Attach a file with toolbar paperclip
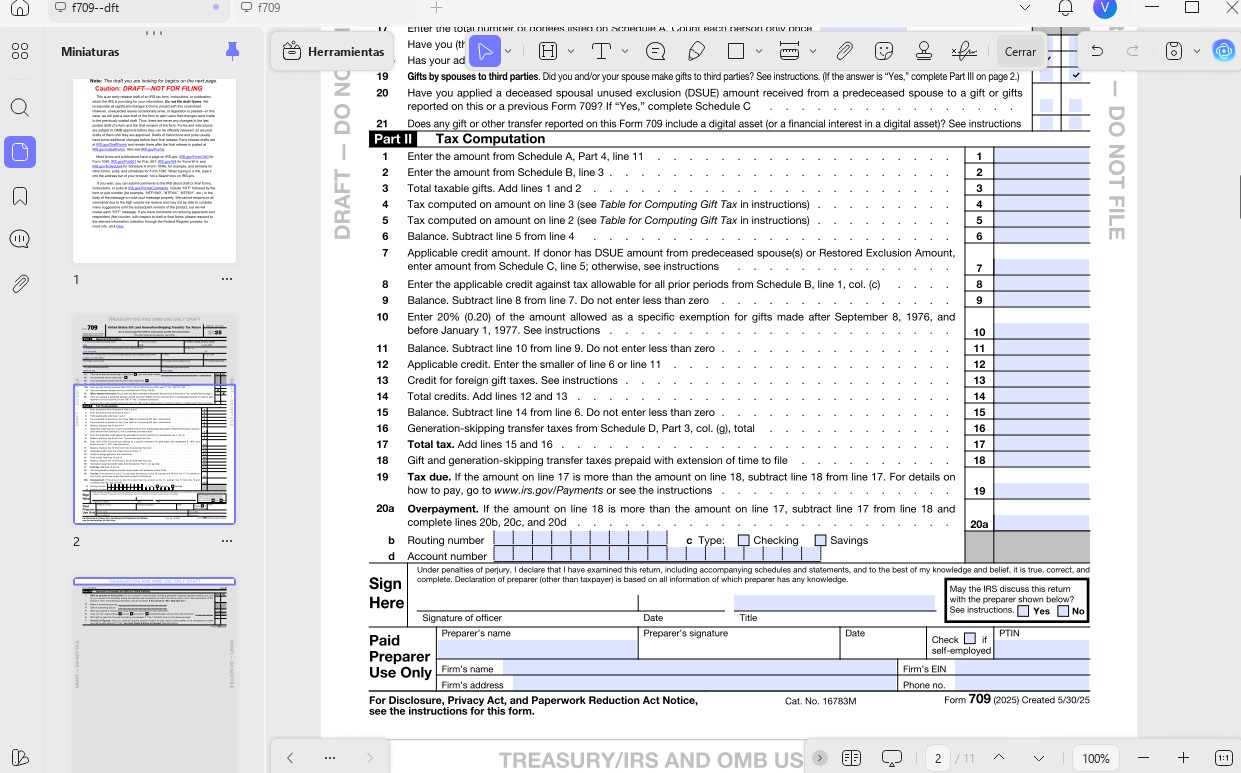This screenshot has height=773, width=1241. (x=844, y=51)
